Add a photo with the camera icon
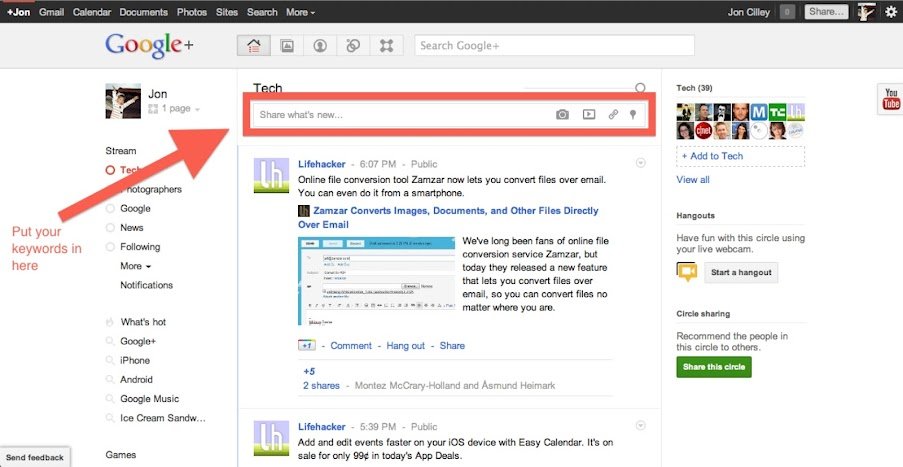This screenshot has width=903, height=467. 562,115
